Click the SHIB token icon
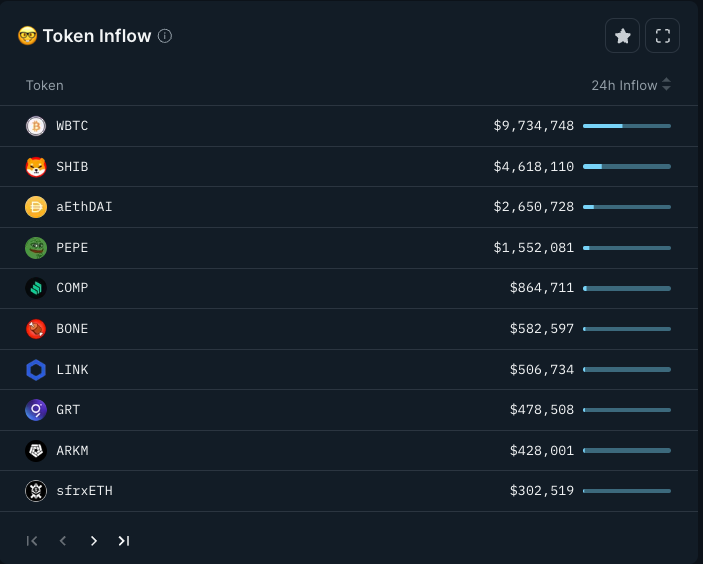 click(x=36, y=167)
